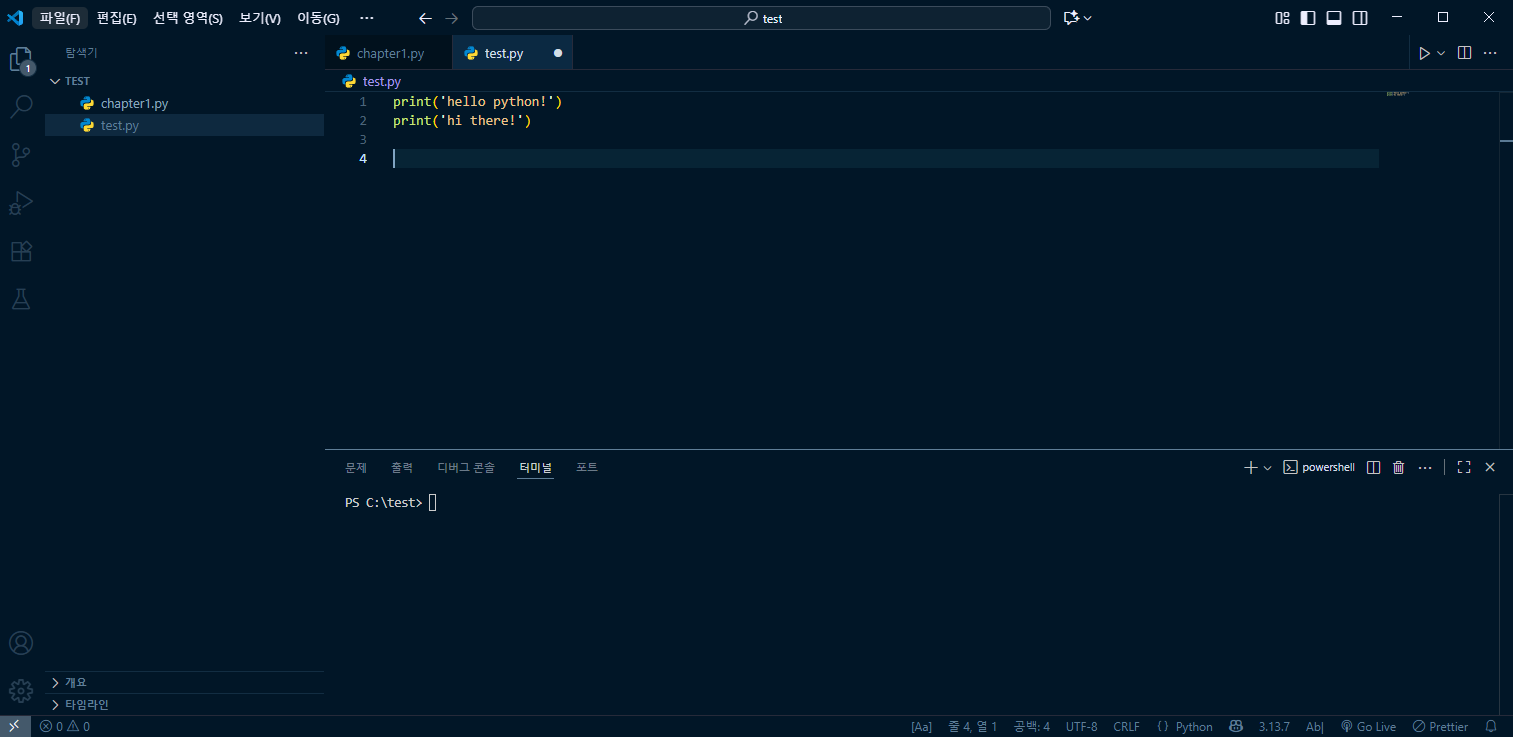Show problems via errors and warnings counter
The height and width of the screenshot is (737, 1513).
65,727
